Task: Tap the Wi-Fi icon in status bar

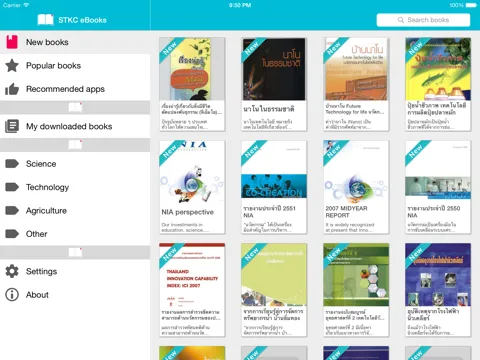Action: point(26,5)
